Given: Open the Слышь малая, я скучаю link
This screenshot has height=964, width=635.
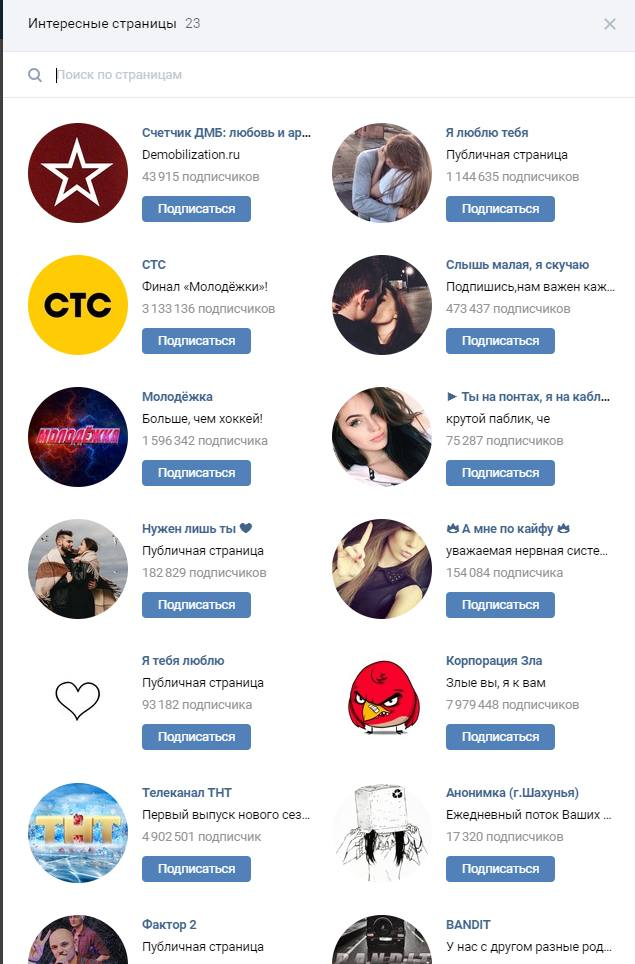Looking at the screenshot, I should (517, 265).
